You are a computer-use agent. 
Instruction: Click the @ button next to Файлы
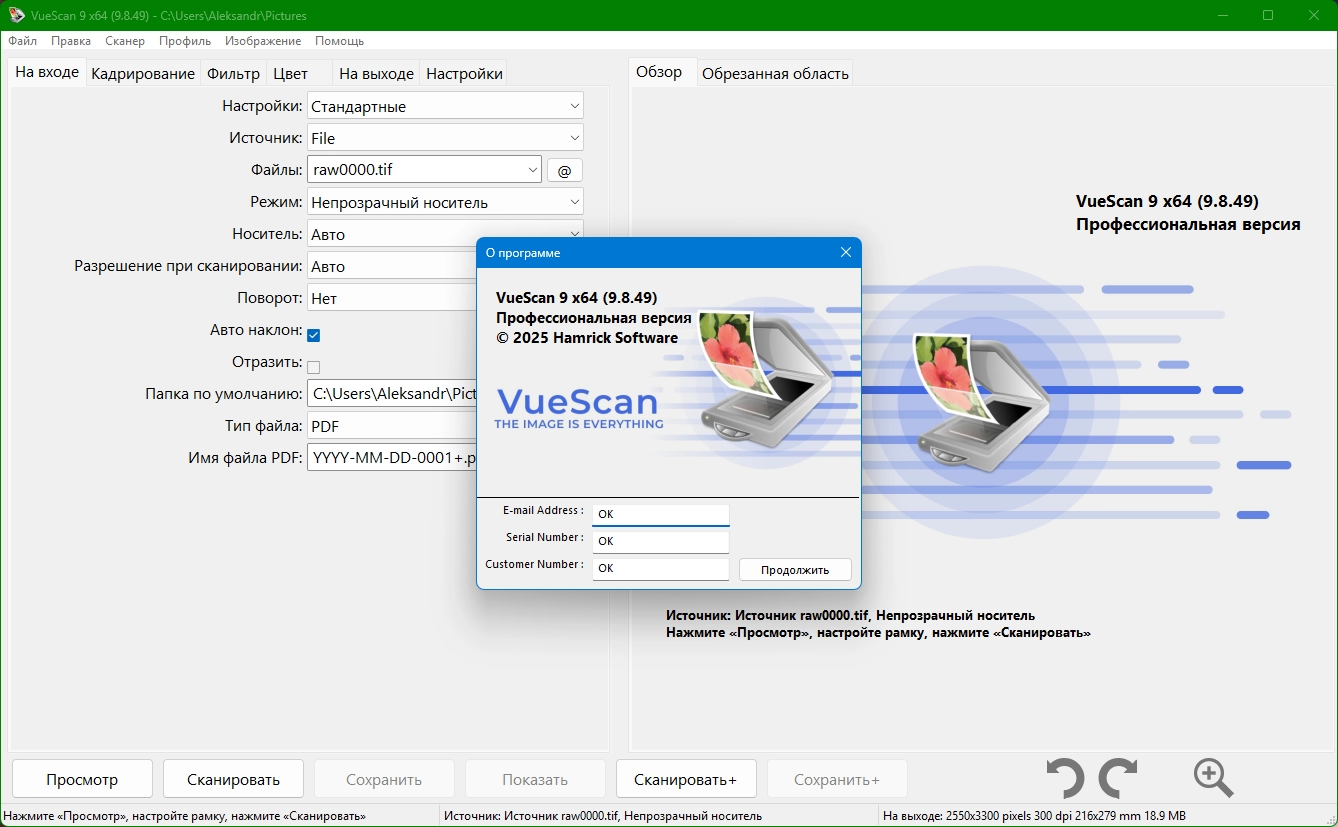point(564,171)
